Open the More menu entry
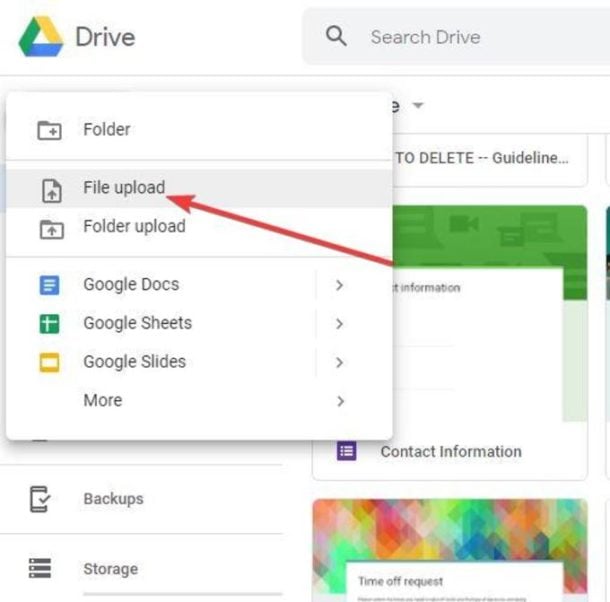The width and height of the screenshot is (610, 602). (103, 400)
